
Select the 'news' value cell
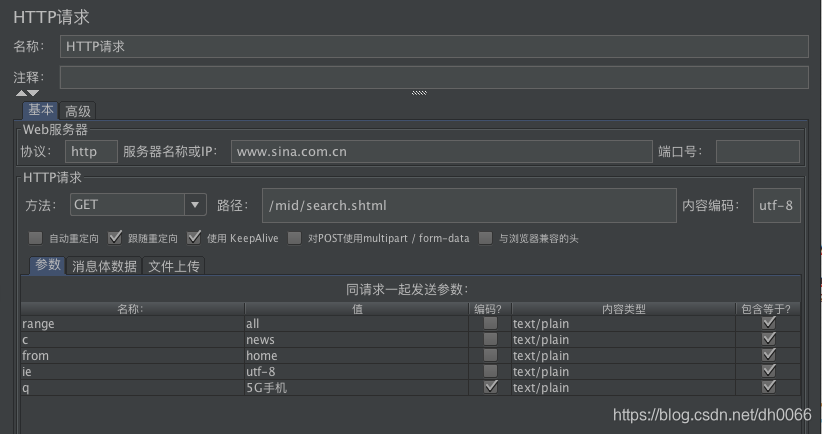(x=356, y=340)
